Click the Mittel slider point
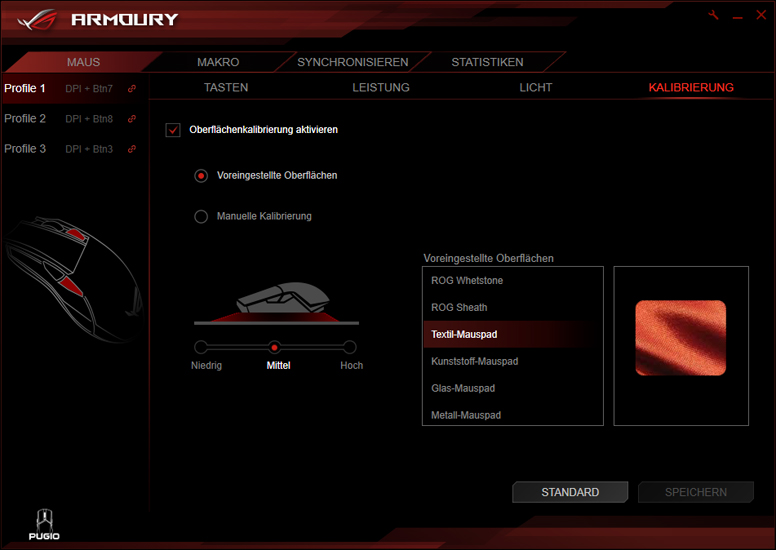Screen dimensions: 776x550 point(274,347)
